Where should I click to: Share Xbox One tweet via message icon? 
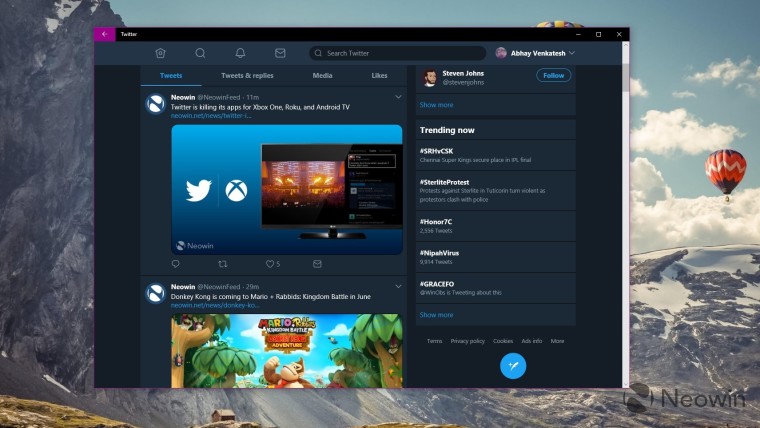coord(317,264)
